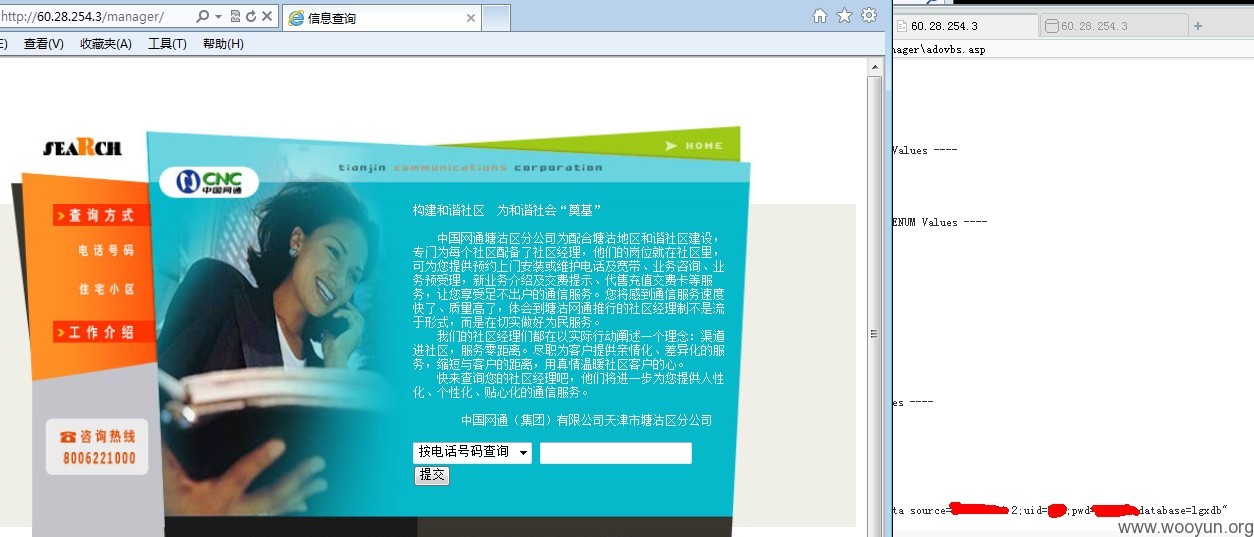Image resolution: width=1254 pixels, height=537 pixels.
Task: Click the 咨询热线 8006221000 hotline badge
Action: 97,447
